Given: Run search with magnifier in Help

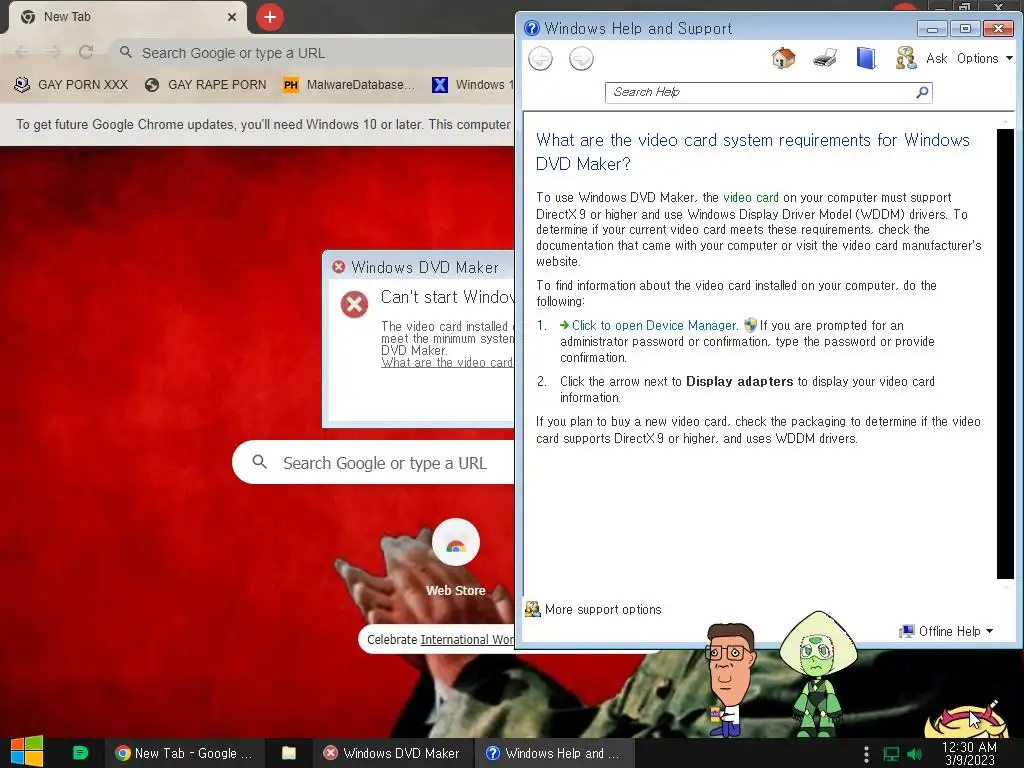Looking at the screenshot, I should tap(922, 92).
